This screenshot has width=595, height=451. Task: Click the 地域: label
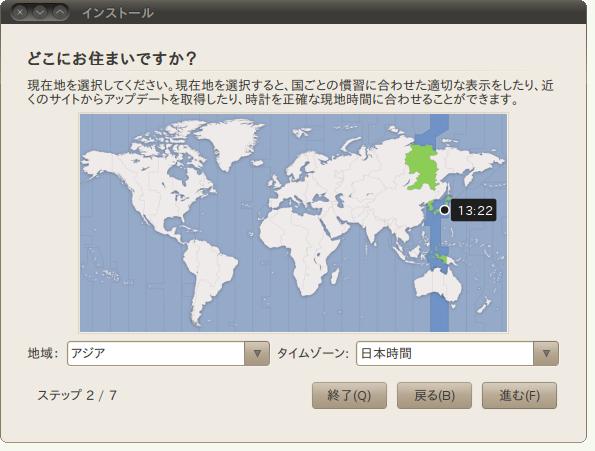[43, 353]
